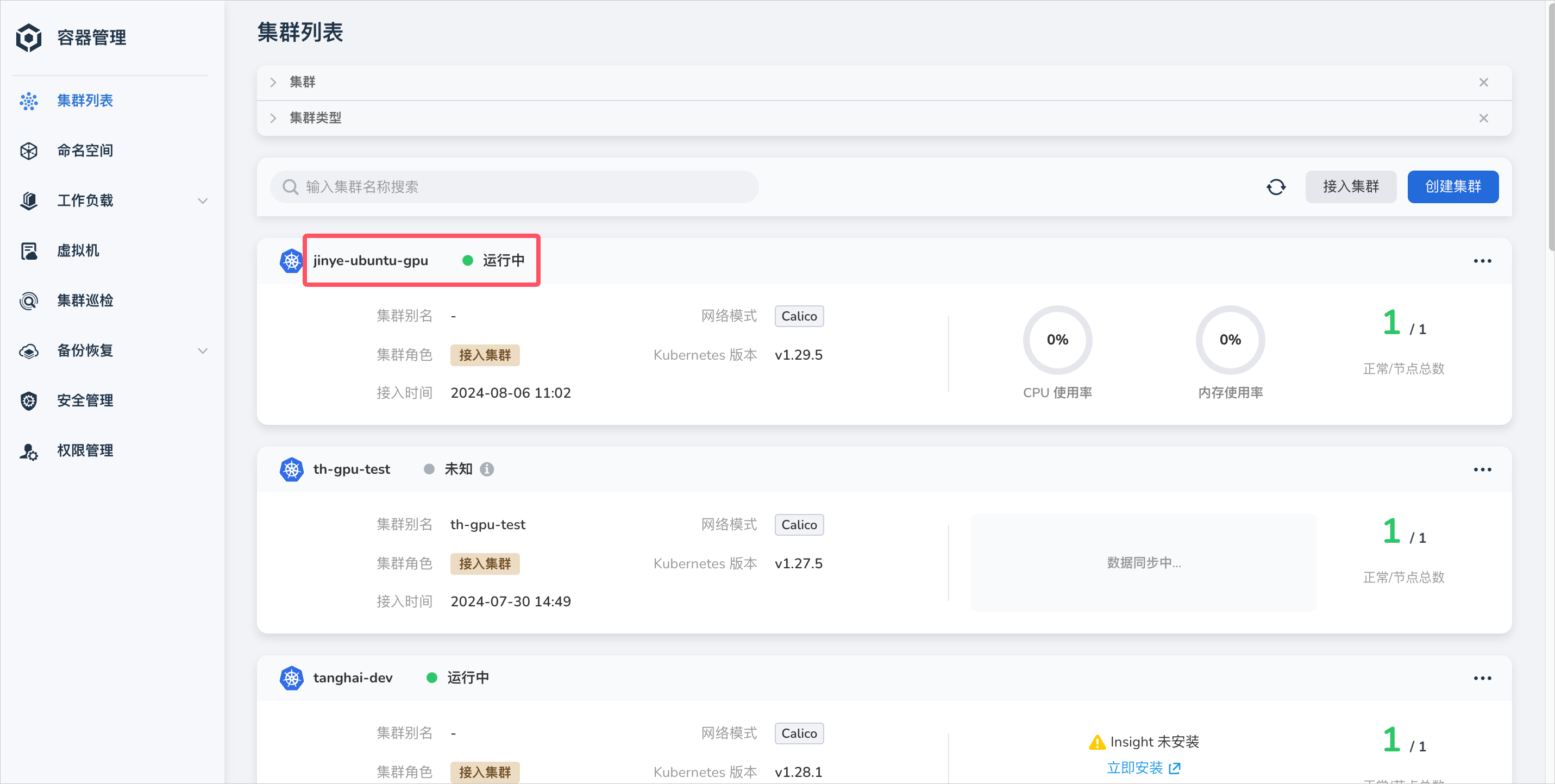This screenshot has height=784, width=1555.
Task: Open 工作负载 menu item
Action: (85, 200)
